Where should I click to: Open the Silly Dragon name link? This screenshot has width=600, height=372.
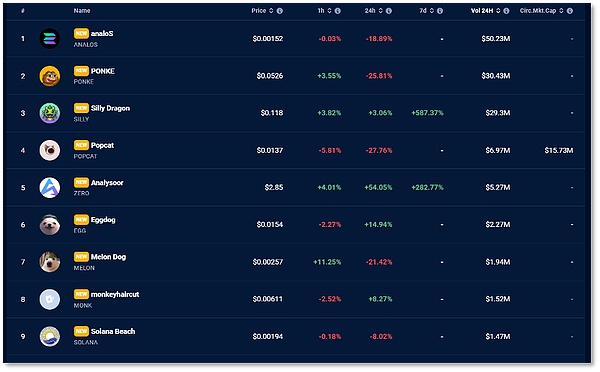pos(110,108)
